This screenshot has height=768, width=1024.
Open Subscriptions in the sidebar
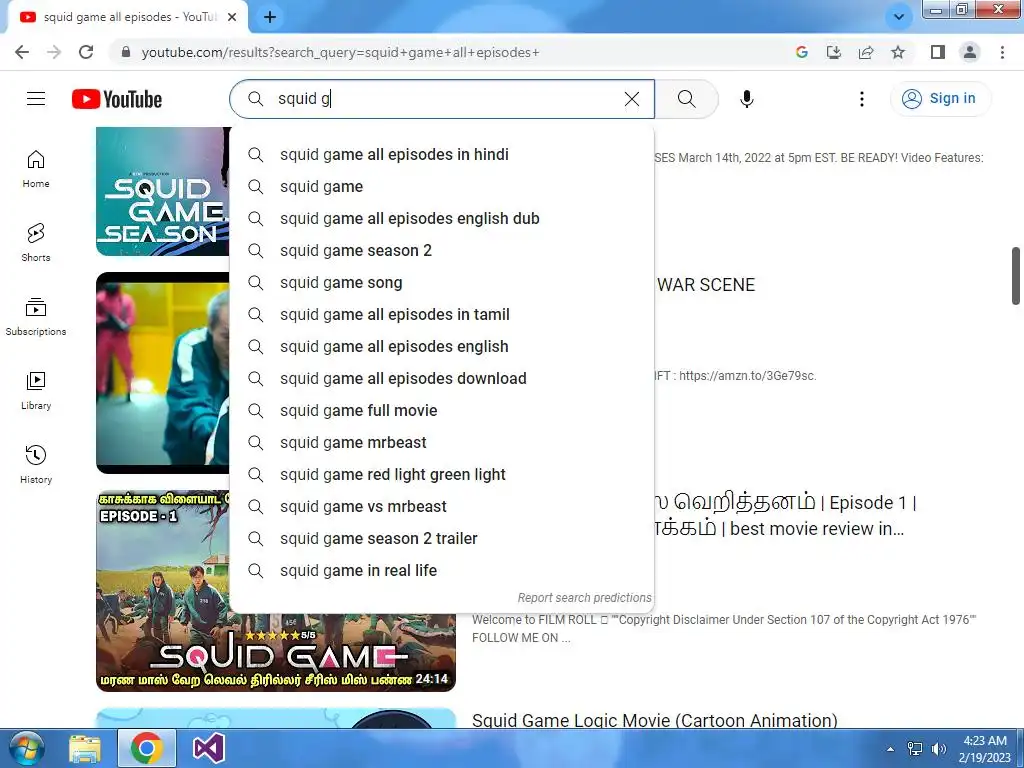(x=36, y=316)
